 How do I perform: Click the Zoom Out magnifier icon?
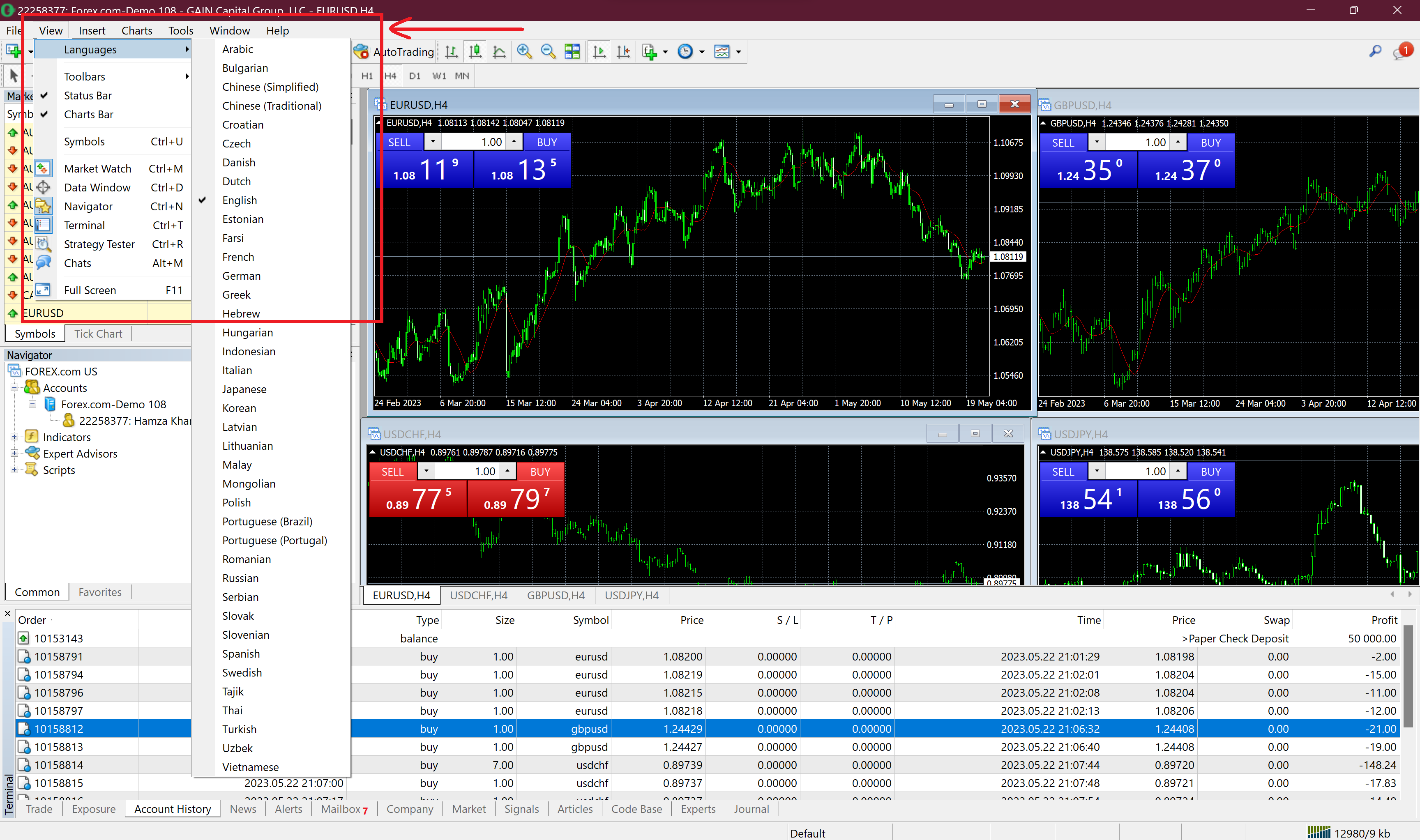tap(548, 51)
